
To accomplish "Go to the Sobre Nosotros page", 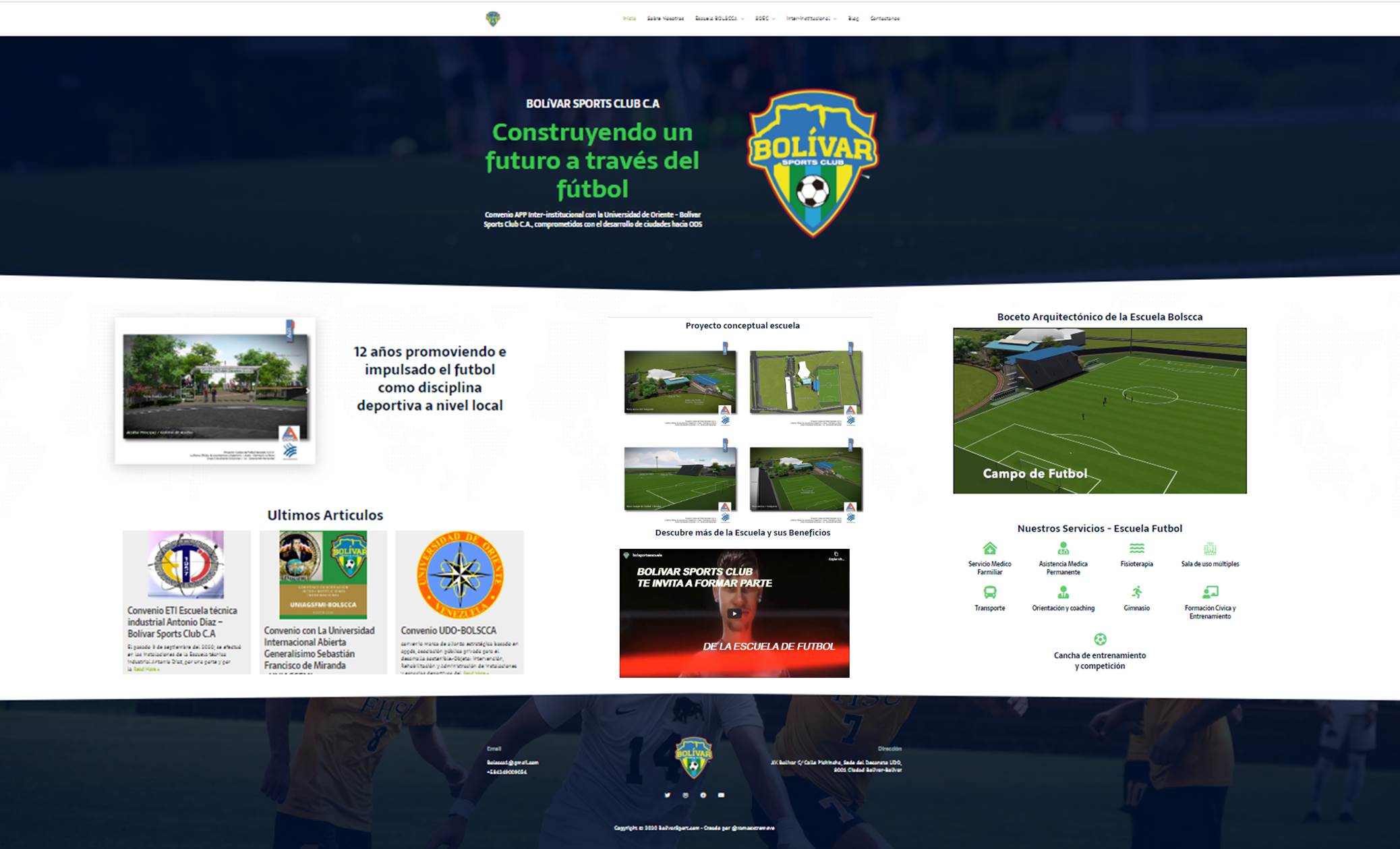I will (x=666, y=19).
